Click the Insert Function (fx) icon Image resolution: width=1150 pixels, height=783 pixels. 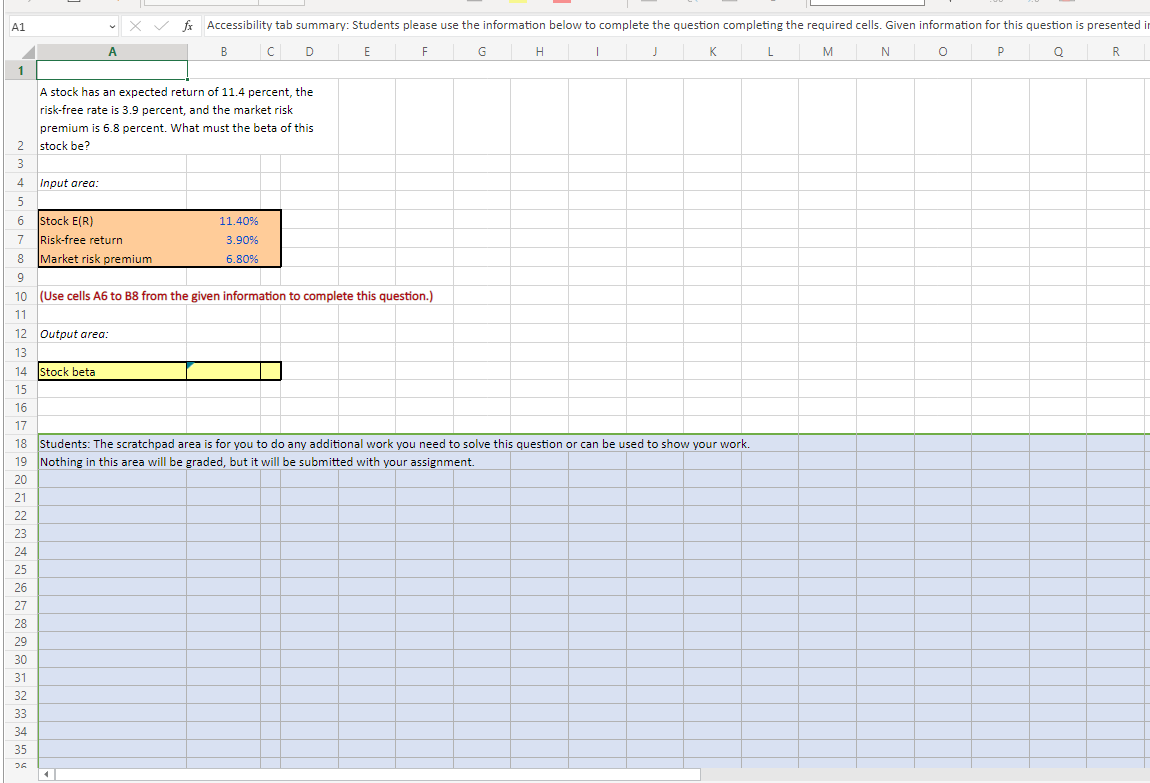point(188,26)
